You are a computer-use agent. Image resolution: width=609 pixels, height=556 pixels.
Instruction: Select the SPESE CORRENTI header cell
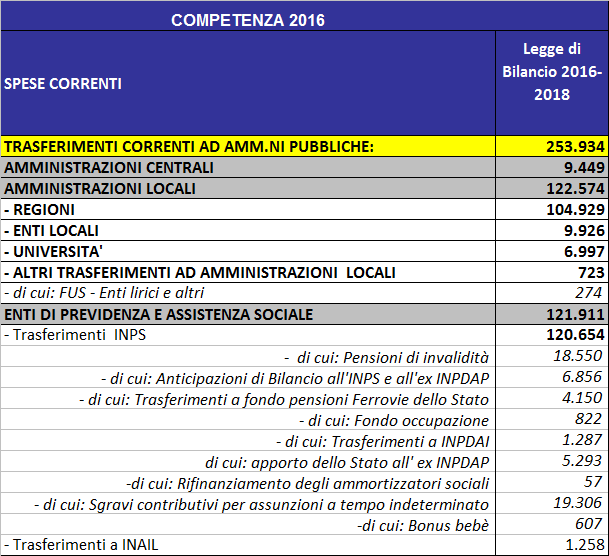click(63, 84)
